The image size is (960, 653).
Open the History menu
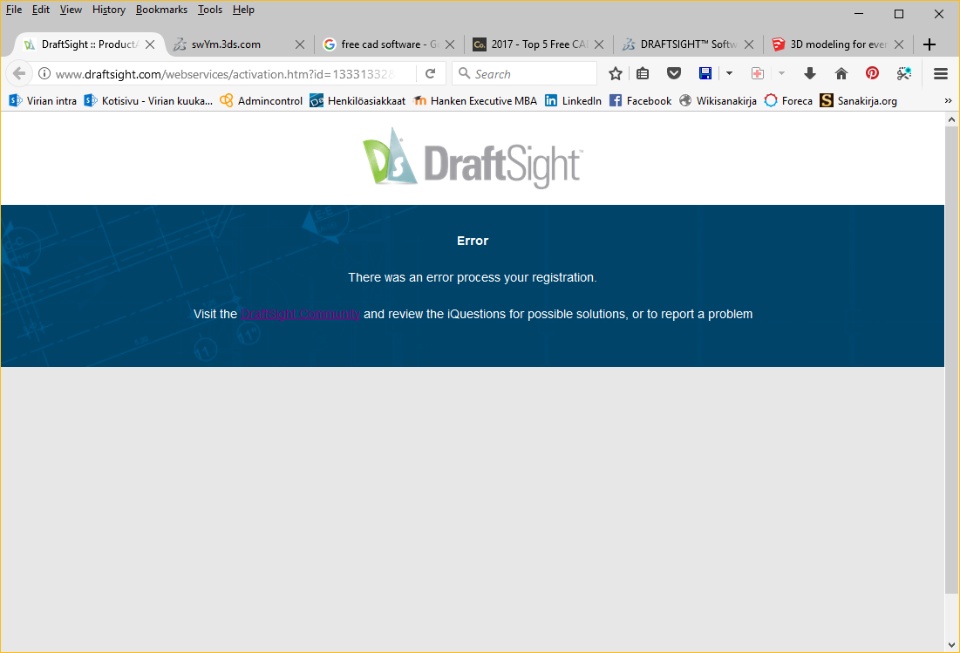(108, 10)
